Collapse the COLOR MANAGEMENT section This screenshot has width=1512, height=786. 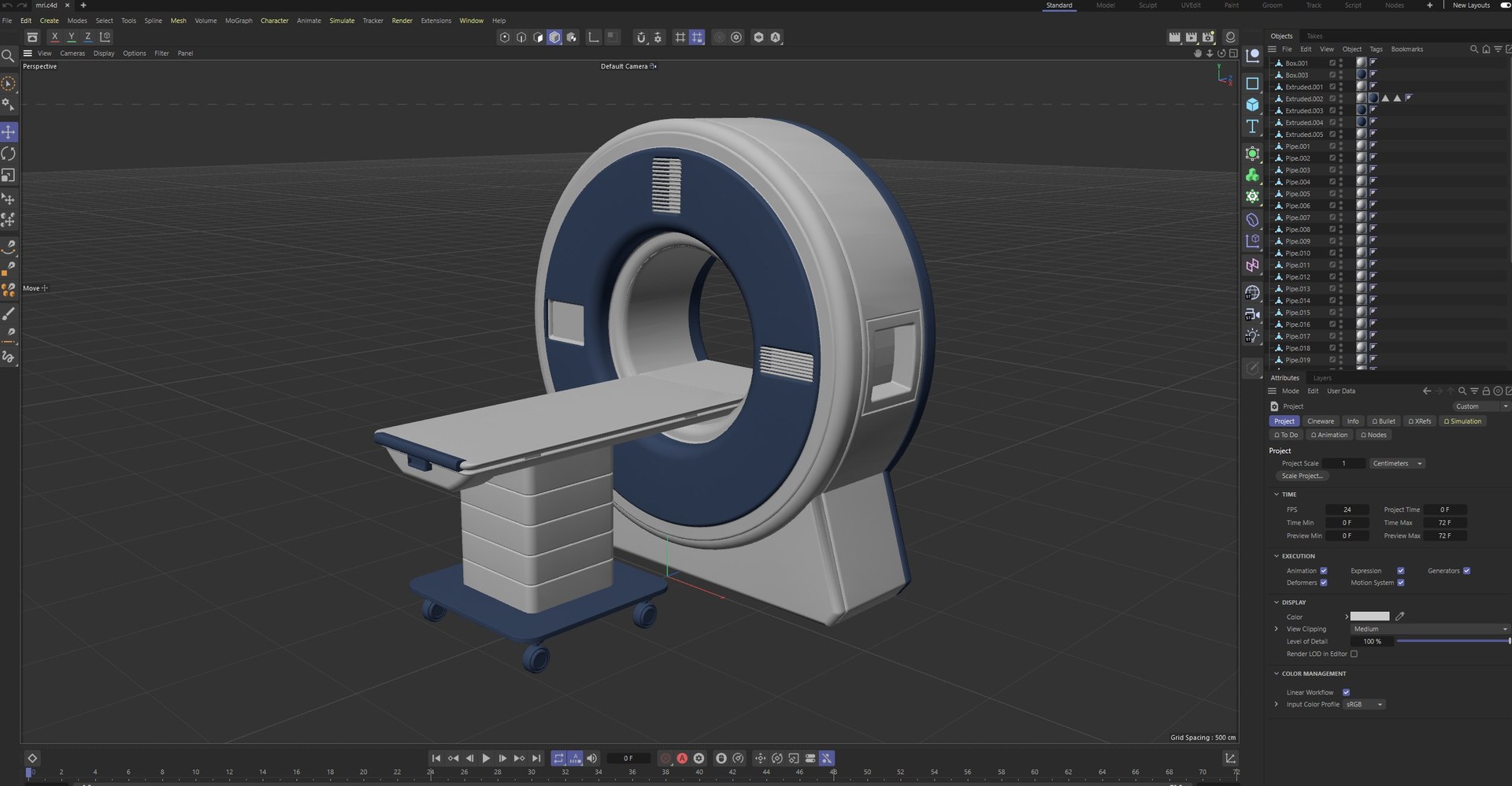pos(1277,673)
